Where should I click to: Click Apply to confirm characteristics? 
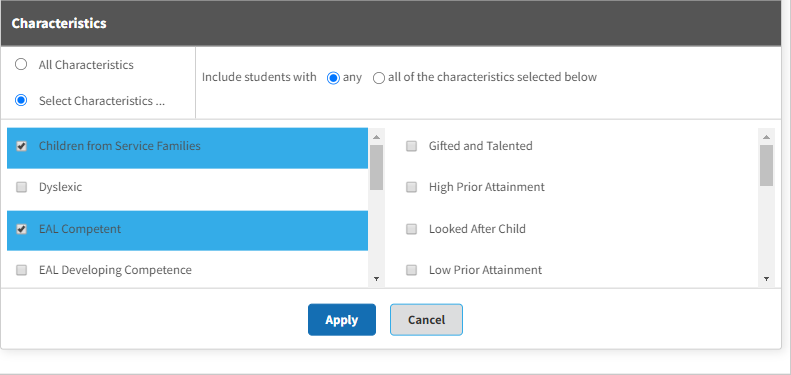click(x=342, y=319)
